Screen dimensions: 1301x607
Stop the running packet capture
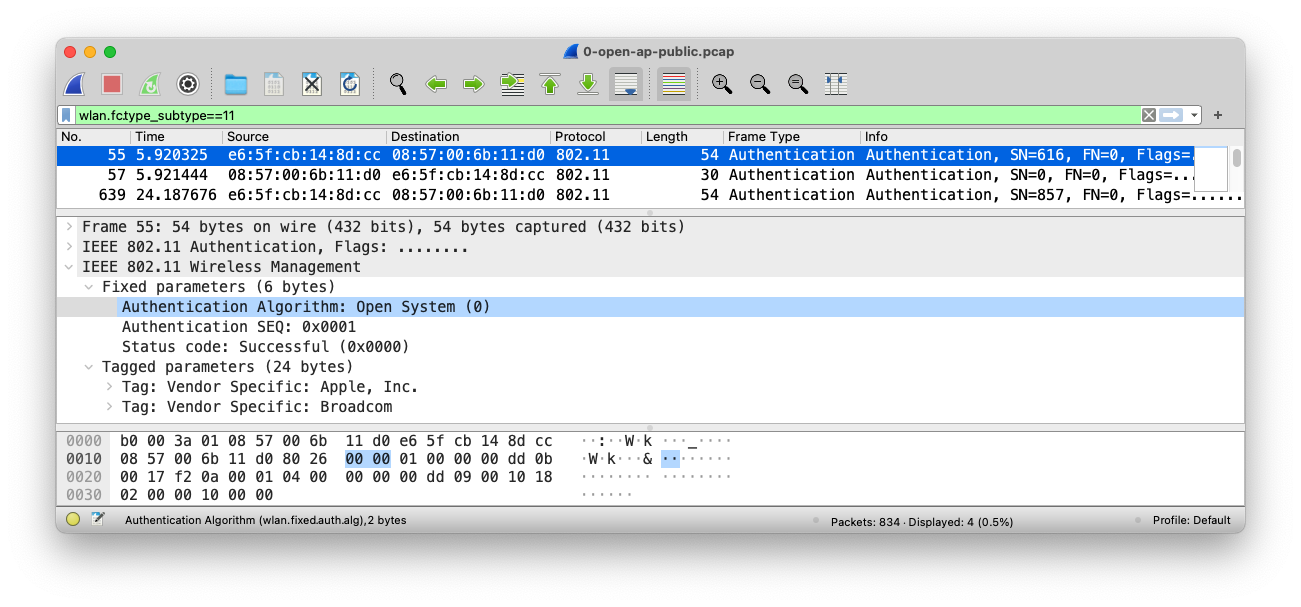coord(112,84)
